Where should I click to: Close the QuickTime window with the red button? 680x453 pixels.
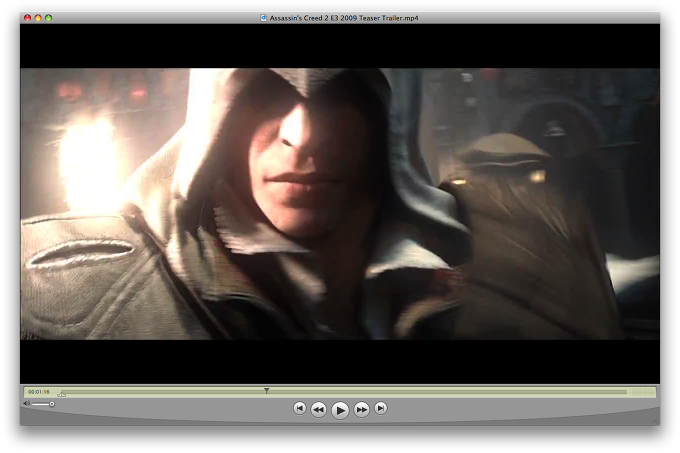pos(27,18)
